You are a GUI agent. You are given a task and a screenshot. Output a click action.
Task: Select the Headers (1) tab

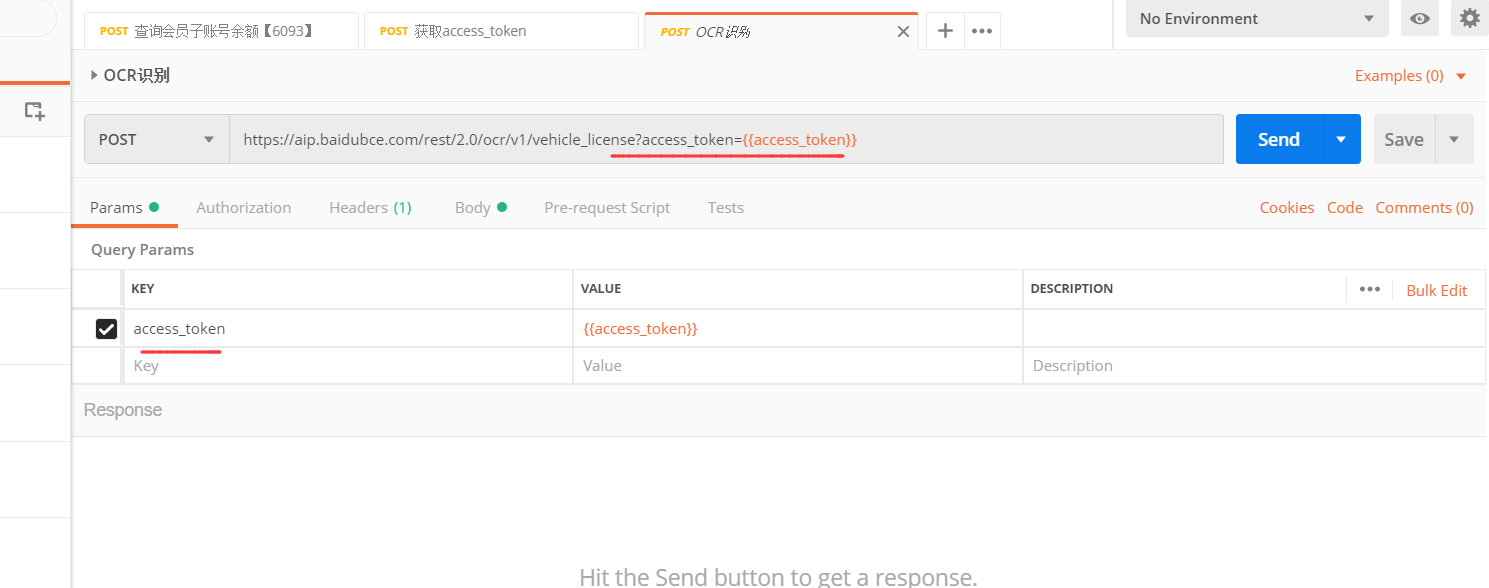370,208
